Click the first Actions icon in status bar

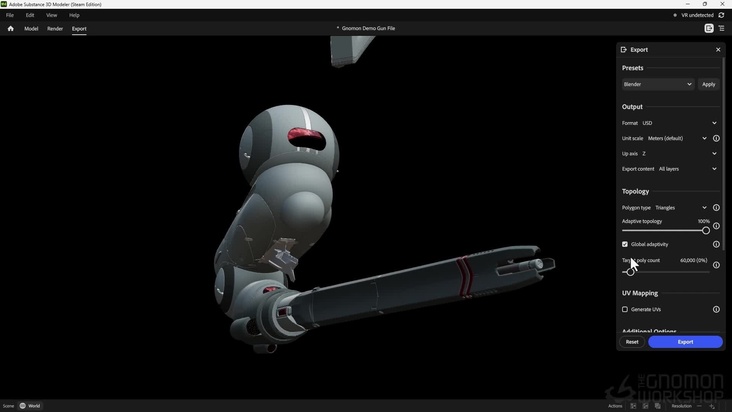pos(633,406)
